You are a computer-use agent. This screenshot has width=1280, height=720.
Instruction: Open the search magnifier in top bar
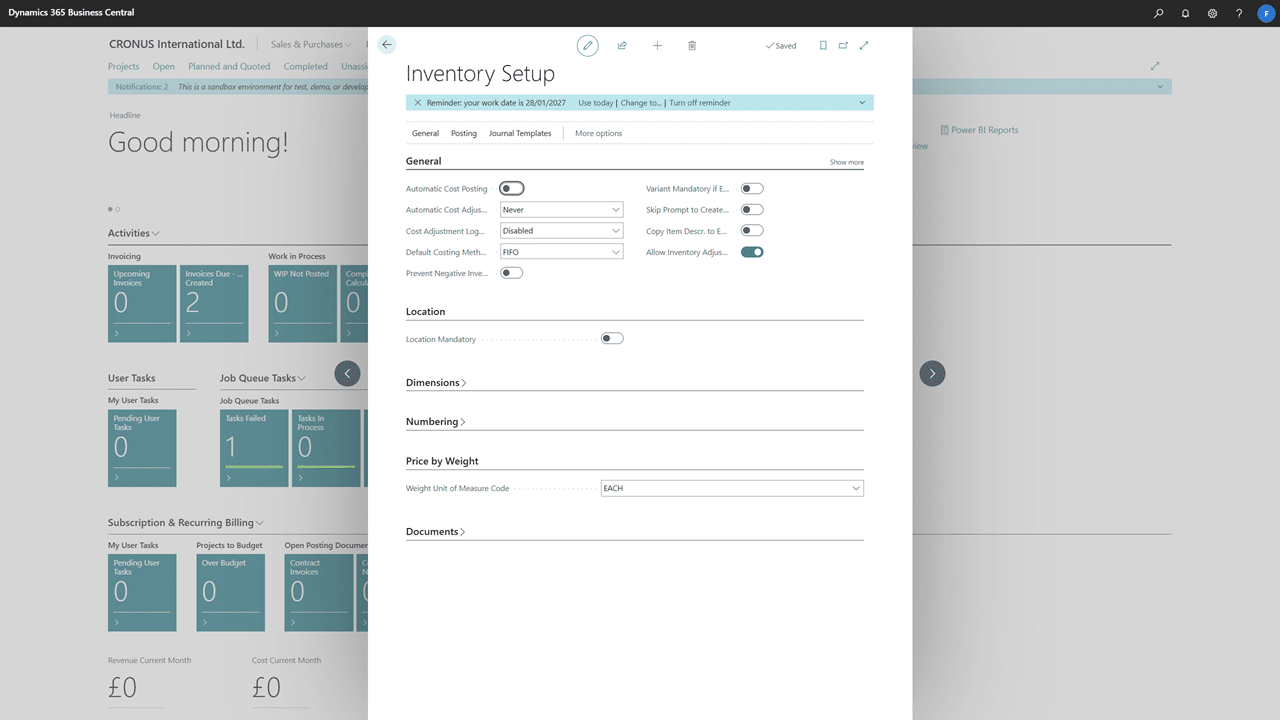[x=1158, y=13]
